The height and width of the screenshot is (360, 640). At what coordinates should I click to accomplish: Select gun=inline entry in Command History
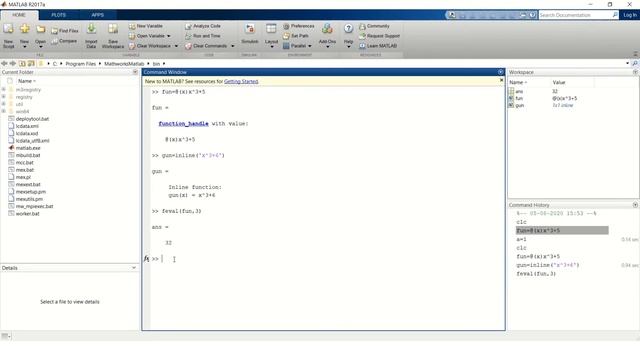(548, 265)
